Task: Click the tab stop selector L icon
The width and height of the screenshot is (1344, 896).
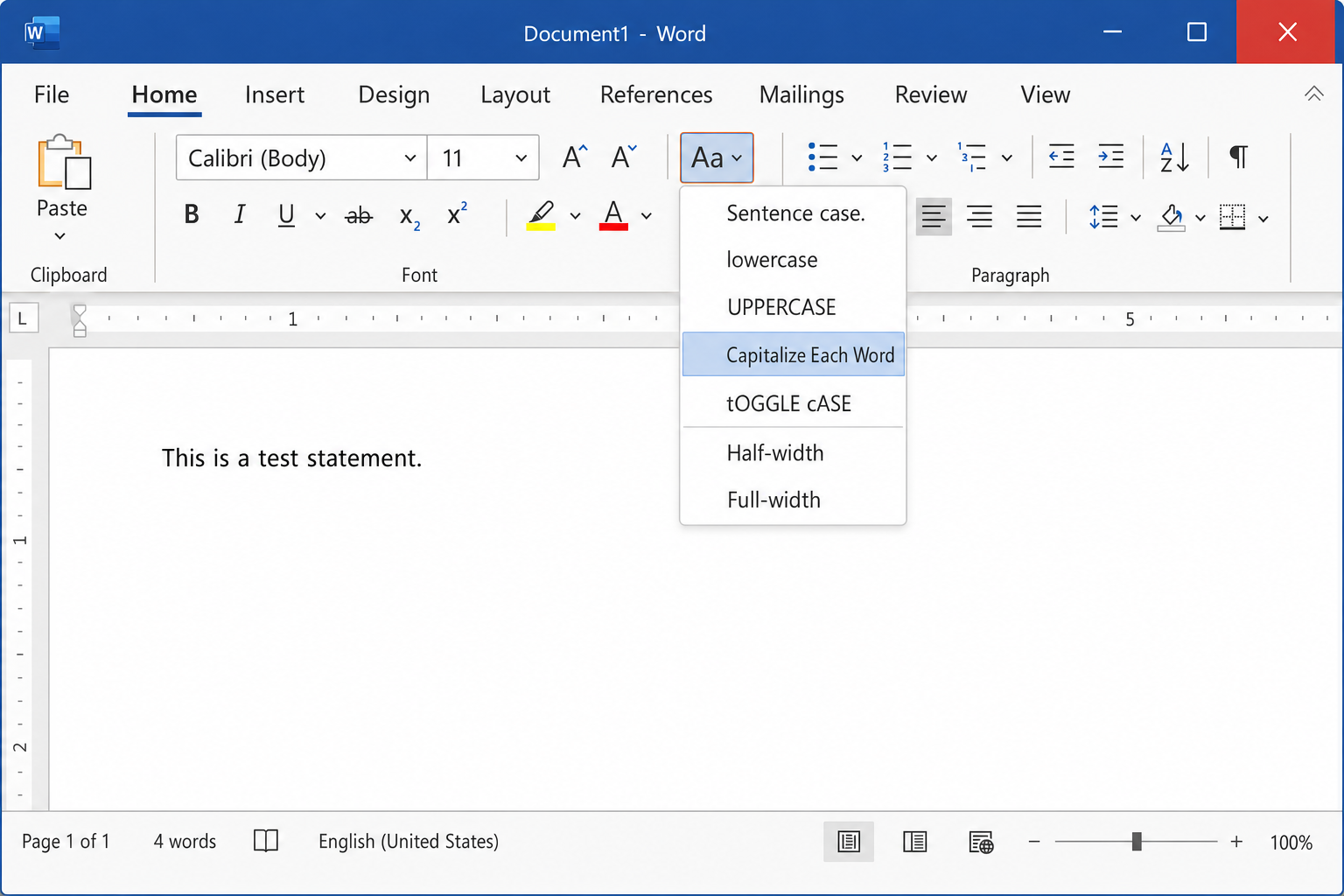Action: click(x=23, y=318)
